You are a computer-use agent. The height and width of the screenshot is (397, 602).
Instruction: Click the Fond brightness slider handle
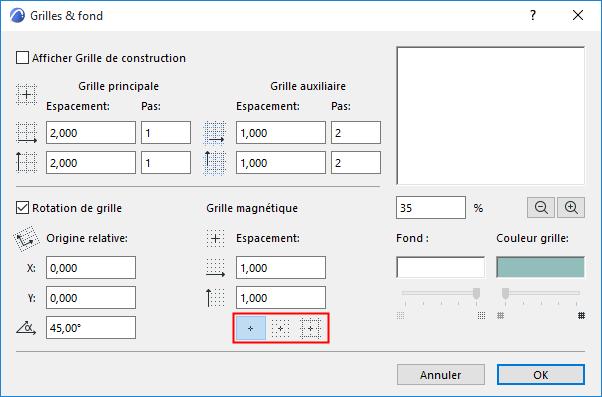[x=476, y=293]
